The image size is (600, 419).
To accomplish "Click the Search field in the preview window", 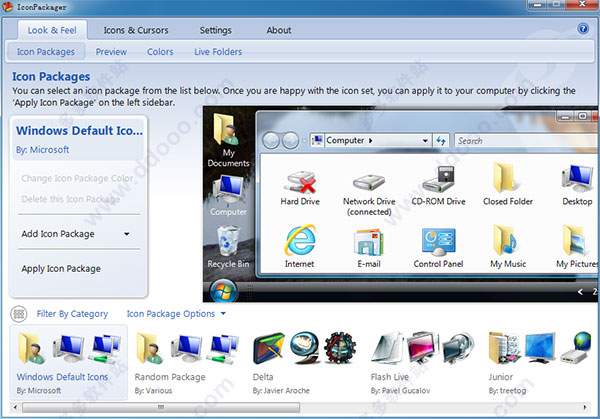I will tap(526, 141).
